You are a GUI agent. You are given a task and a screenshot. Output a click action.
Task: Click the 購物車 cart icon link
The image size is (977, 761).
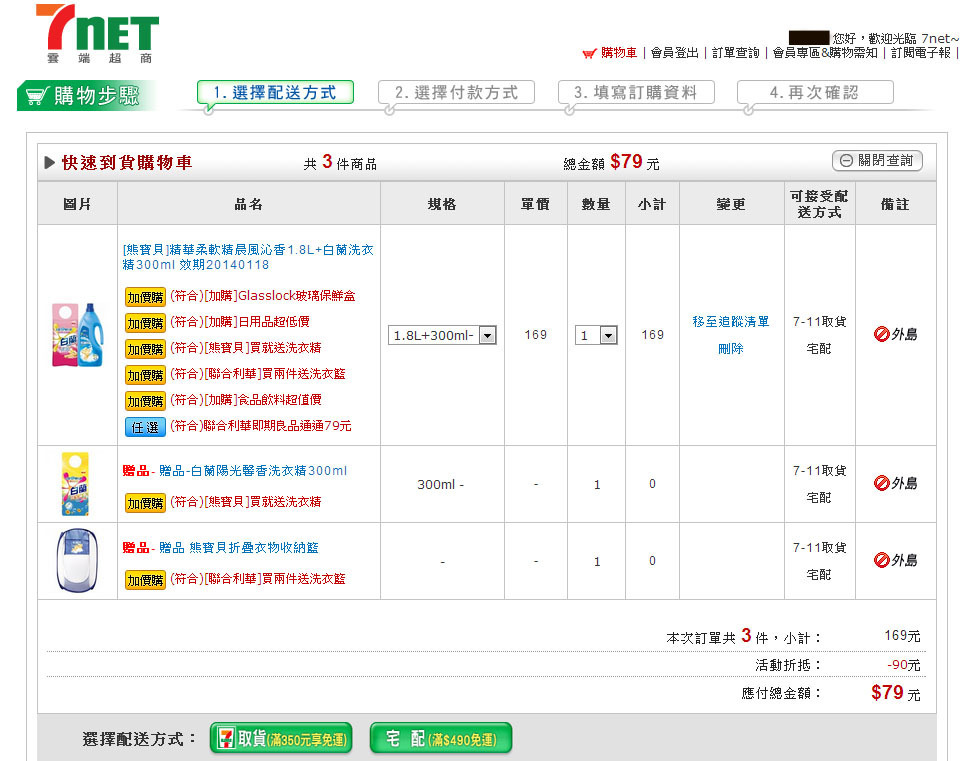point(609,53)
